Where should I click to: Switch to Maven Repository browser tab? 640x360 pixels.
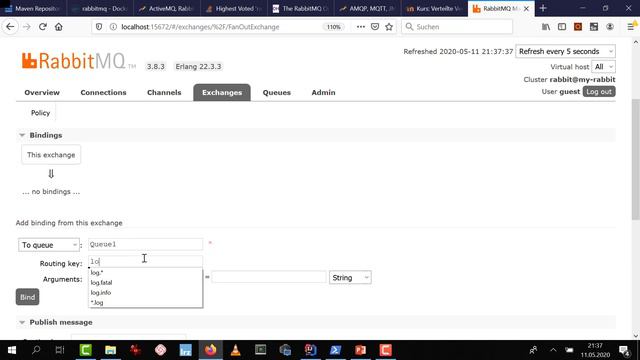pos(33,8)
